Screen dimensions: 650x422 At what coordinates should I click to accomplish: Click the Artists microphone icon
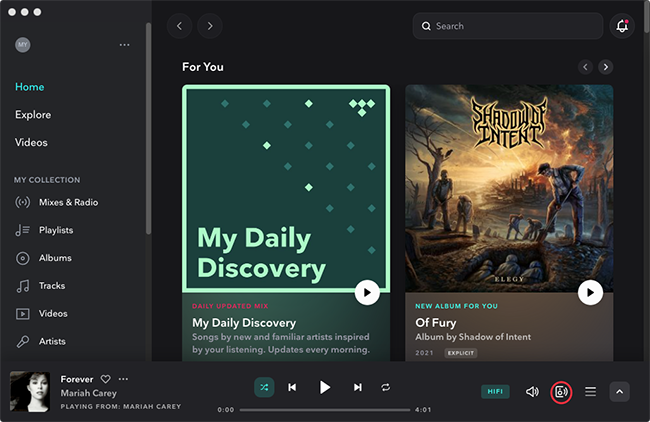tap(23, 341)
